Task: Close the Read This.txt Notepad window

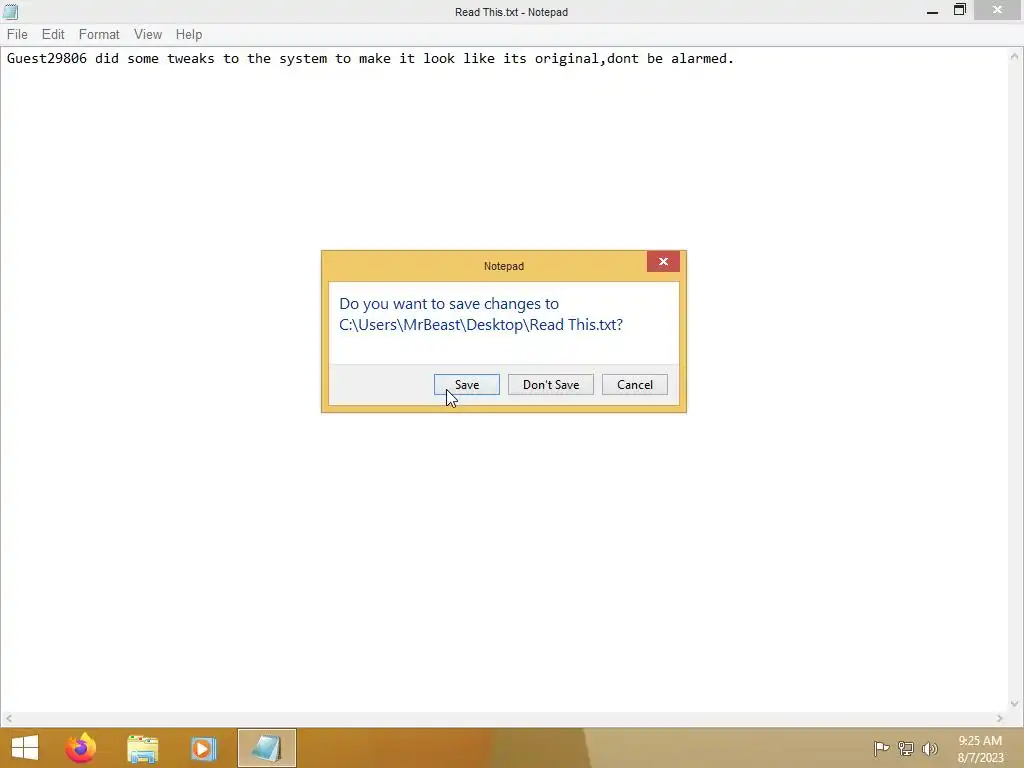Action: point(997,10)
